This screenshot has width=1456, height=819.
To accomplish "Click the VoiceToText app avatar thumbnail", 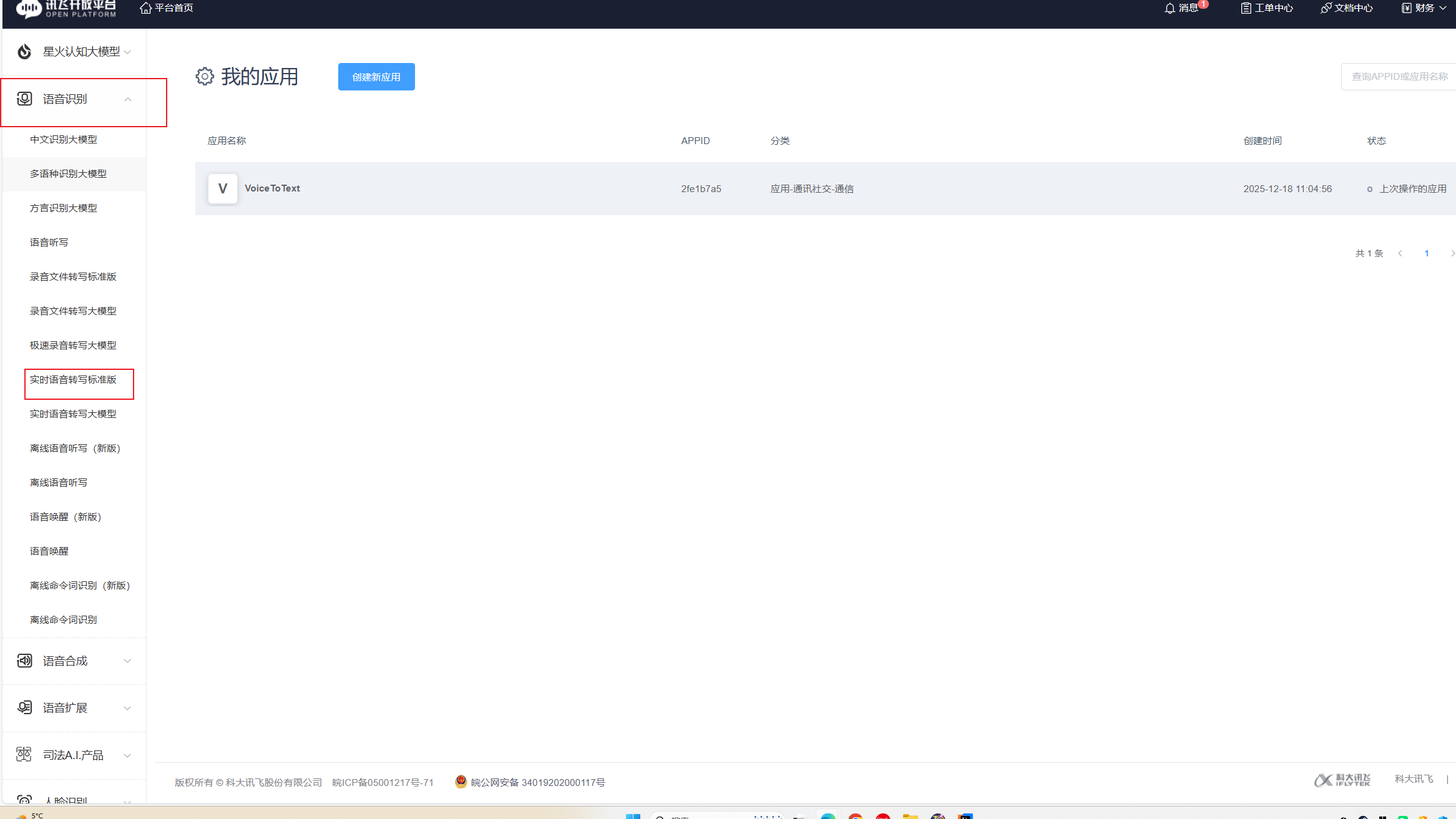I will click(223, 189).
